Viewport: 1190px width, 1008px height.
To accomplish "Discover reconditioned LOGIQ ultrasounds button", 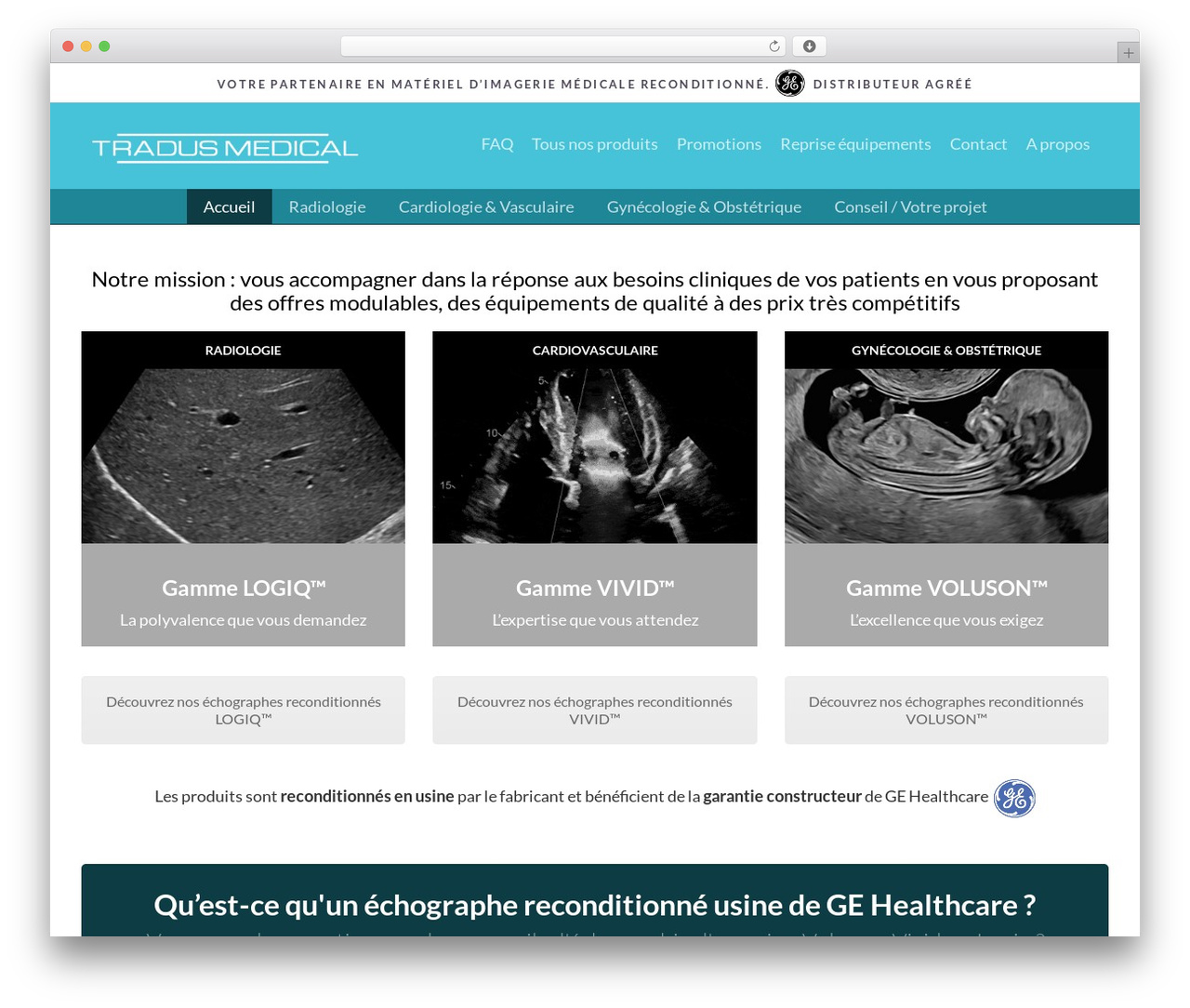I will coord(244,710).
